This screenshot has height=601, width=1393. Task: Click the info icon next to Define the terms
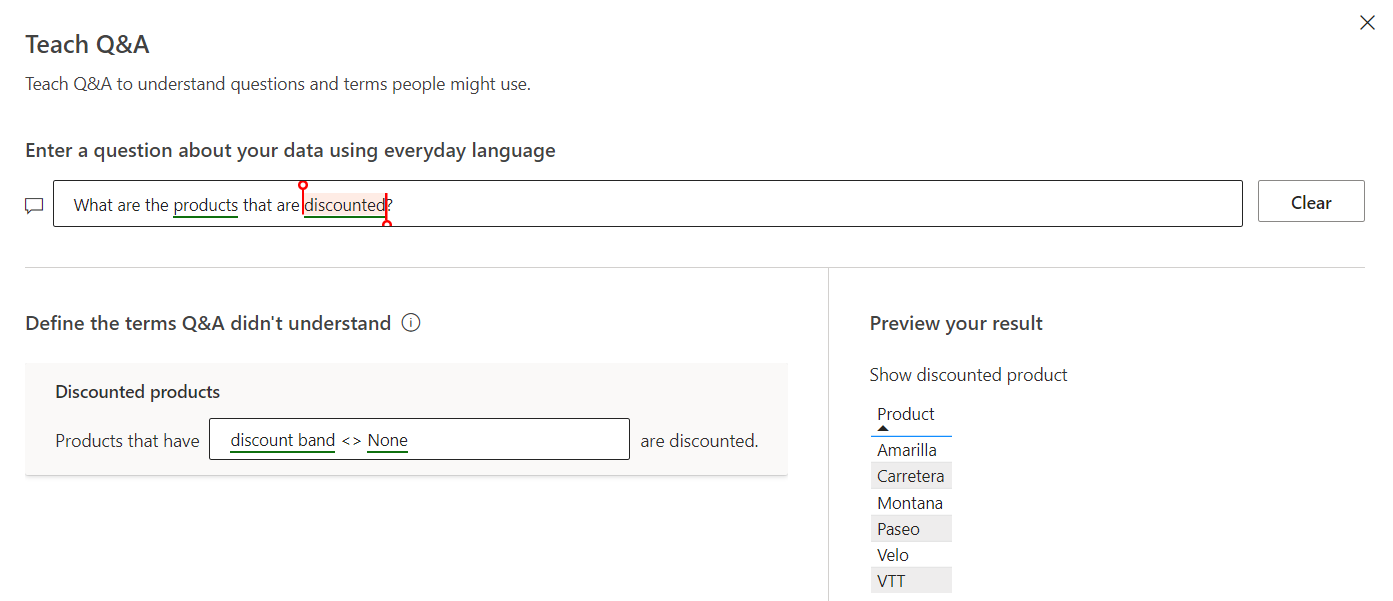coord(410,323)
